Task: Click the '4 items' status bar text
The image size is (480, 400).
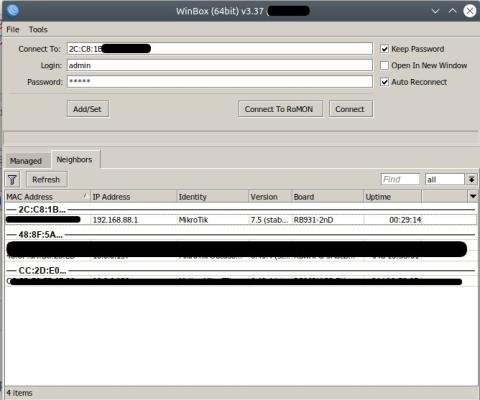Action: (x=19, y=393)
